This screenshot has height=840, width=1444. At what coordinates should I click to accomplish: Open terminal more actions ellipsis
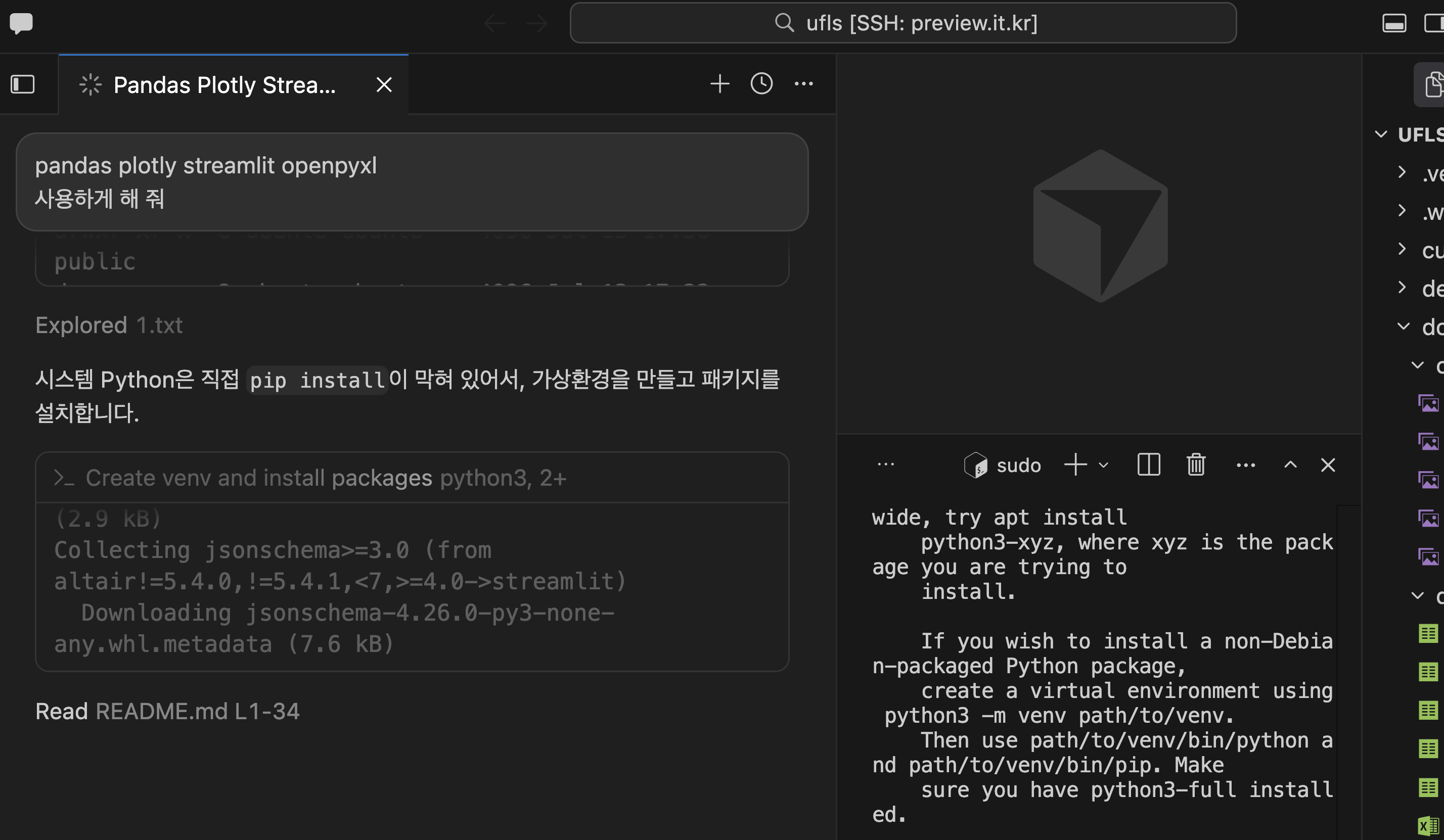pos(1246,464)
